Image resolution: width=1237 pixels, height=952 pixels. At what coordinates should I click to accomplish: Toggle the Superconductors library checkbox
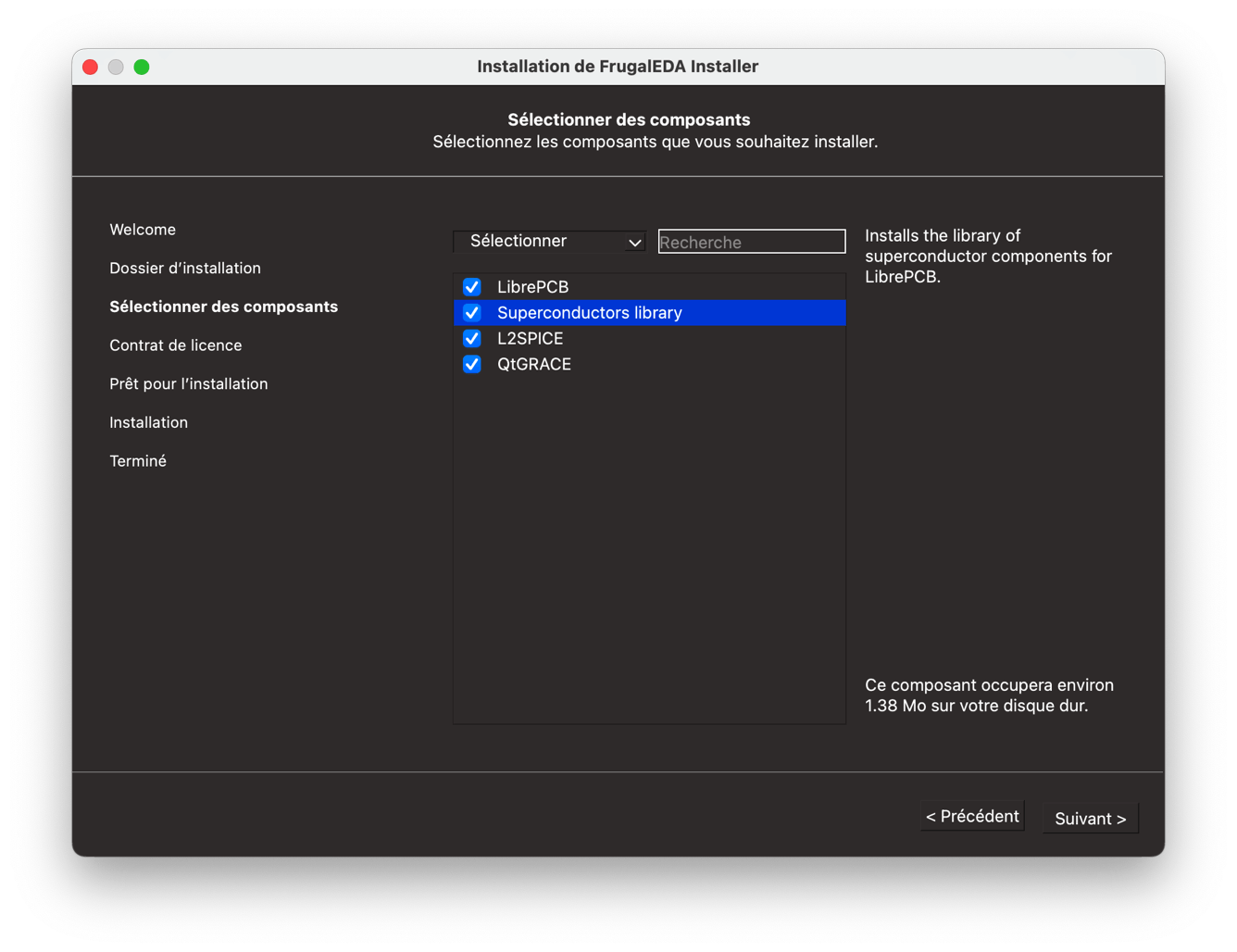pyautogui.click(x=472, y=313)
